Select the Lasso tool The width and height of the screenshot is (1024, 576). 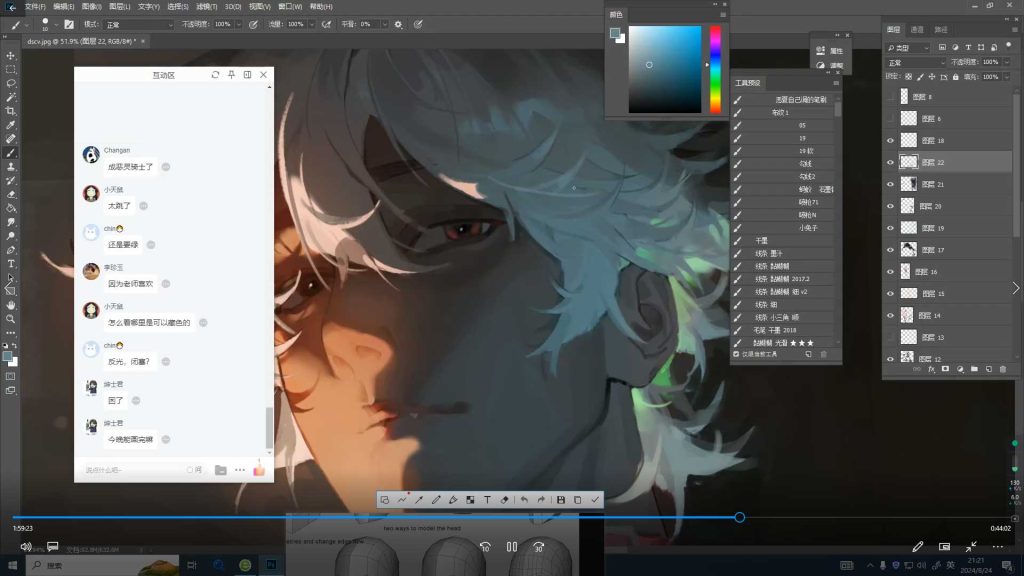point(11,83)
